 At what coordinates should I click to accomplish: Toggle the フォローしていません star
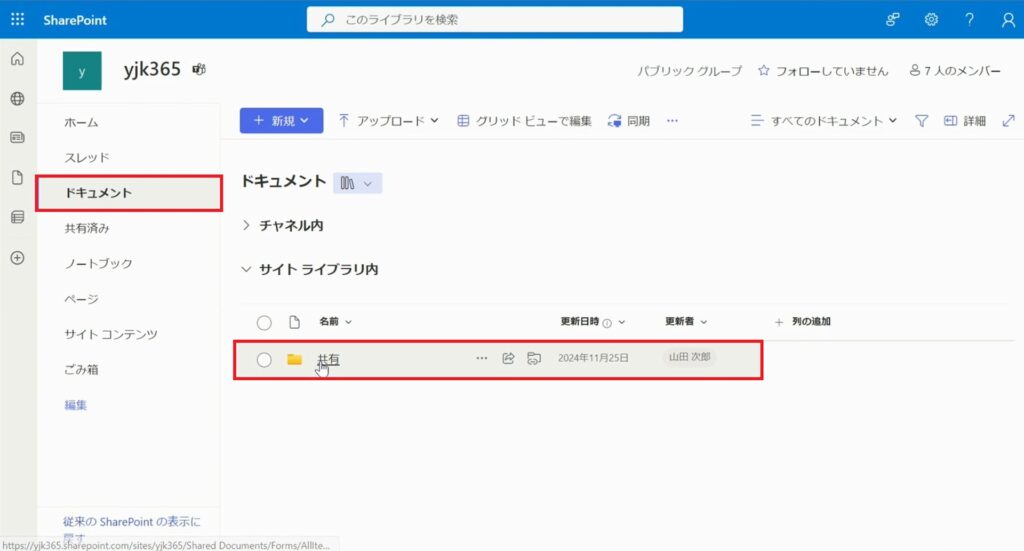click(764, 71)
